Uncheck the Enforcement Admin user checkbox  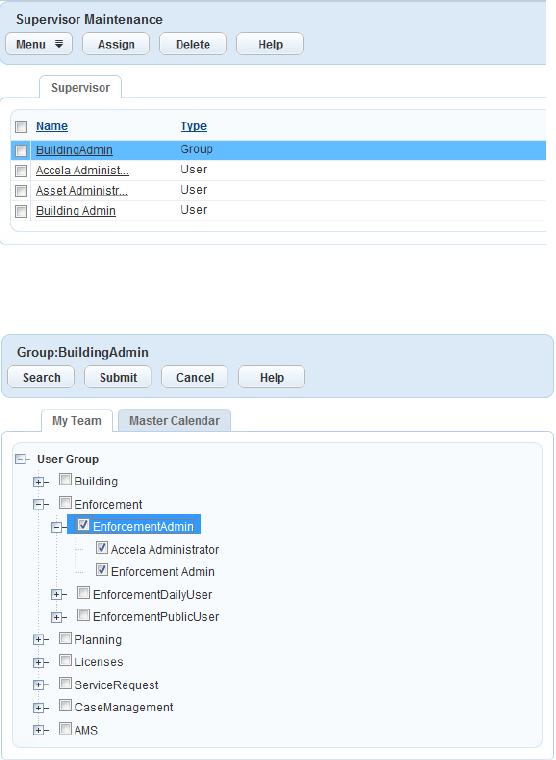coord(102,570)
